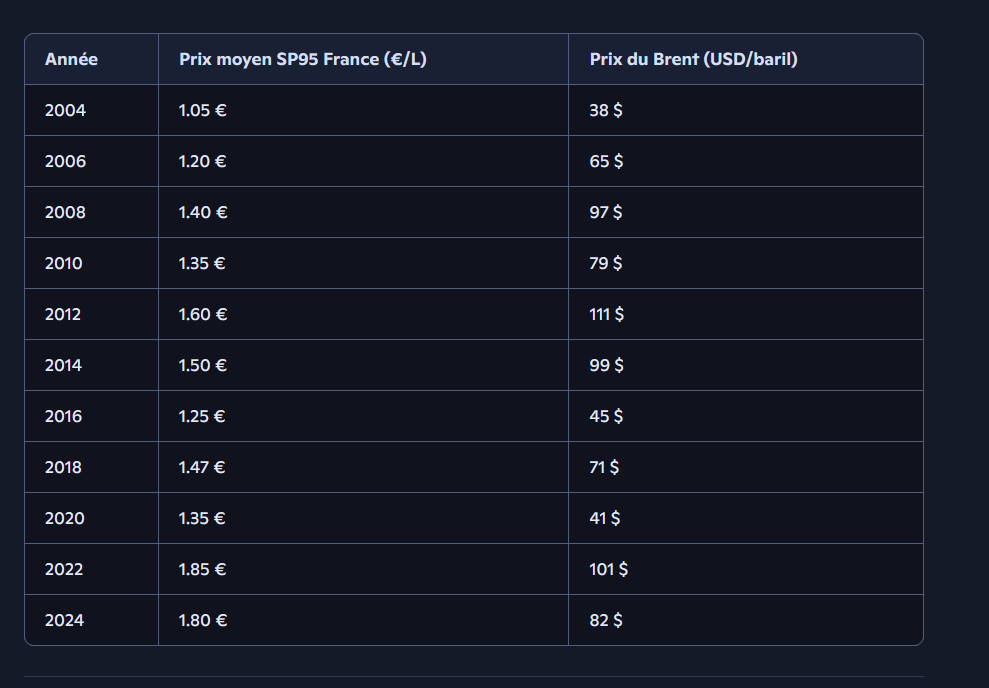The width and height of the screenshot is (989, 688).
Task: Click the Prix moyen SP95 France header
Action: 303,60
